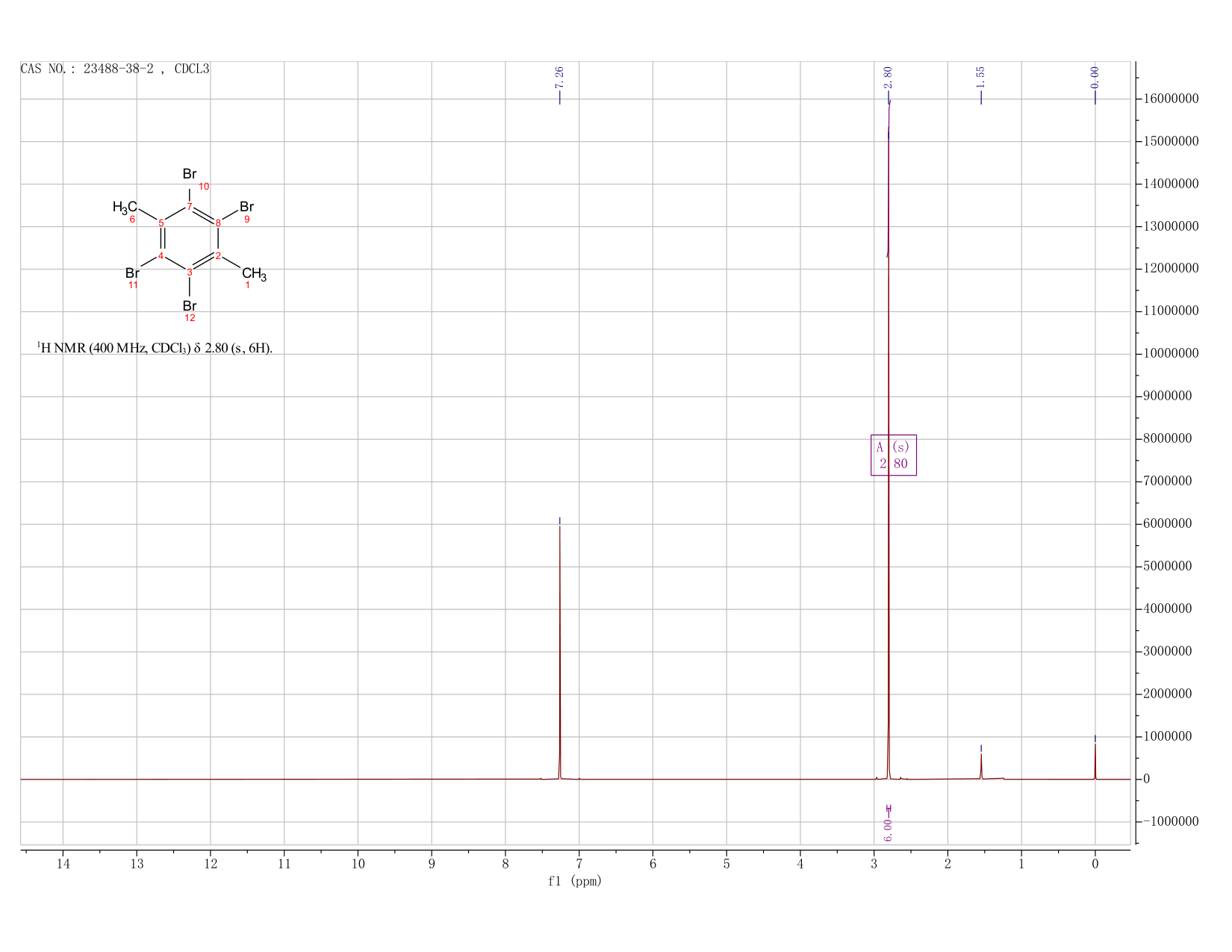
Task: Select the 6.00 integral value label
Action: [x=888, y=830]
